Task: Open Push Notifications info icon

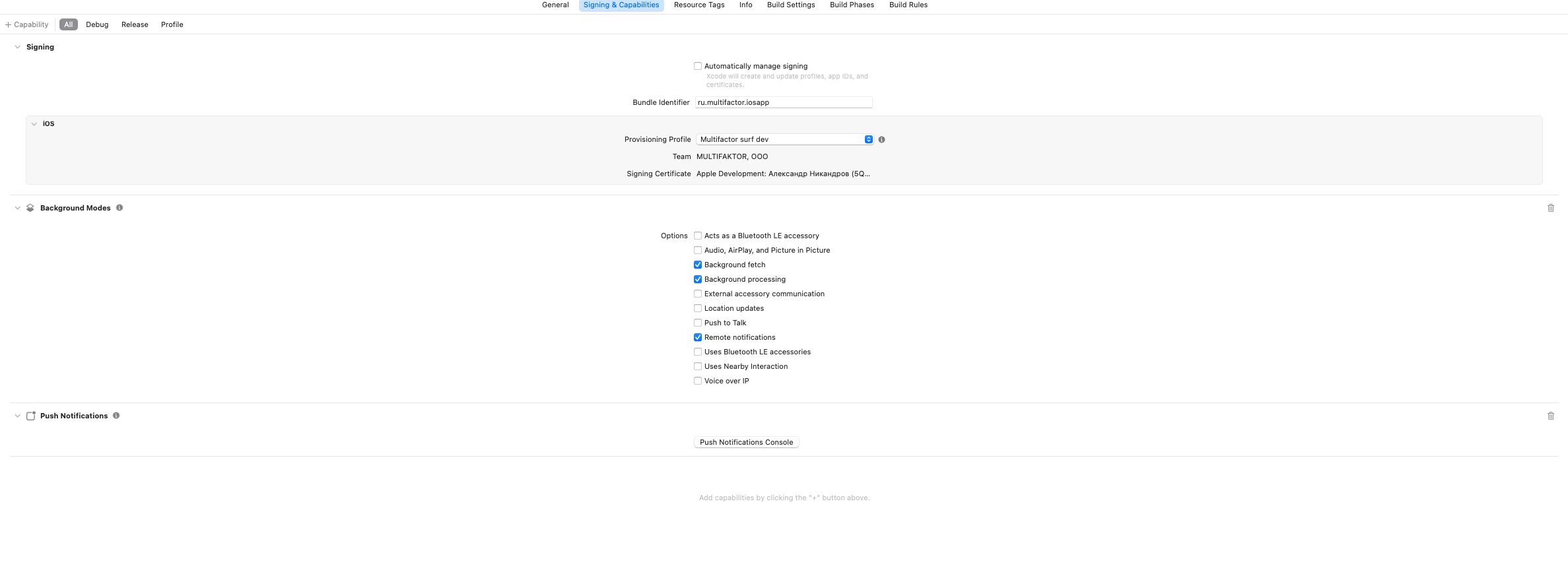Action: click(x=116, y=415)
